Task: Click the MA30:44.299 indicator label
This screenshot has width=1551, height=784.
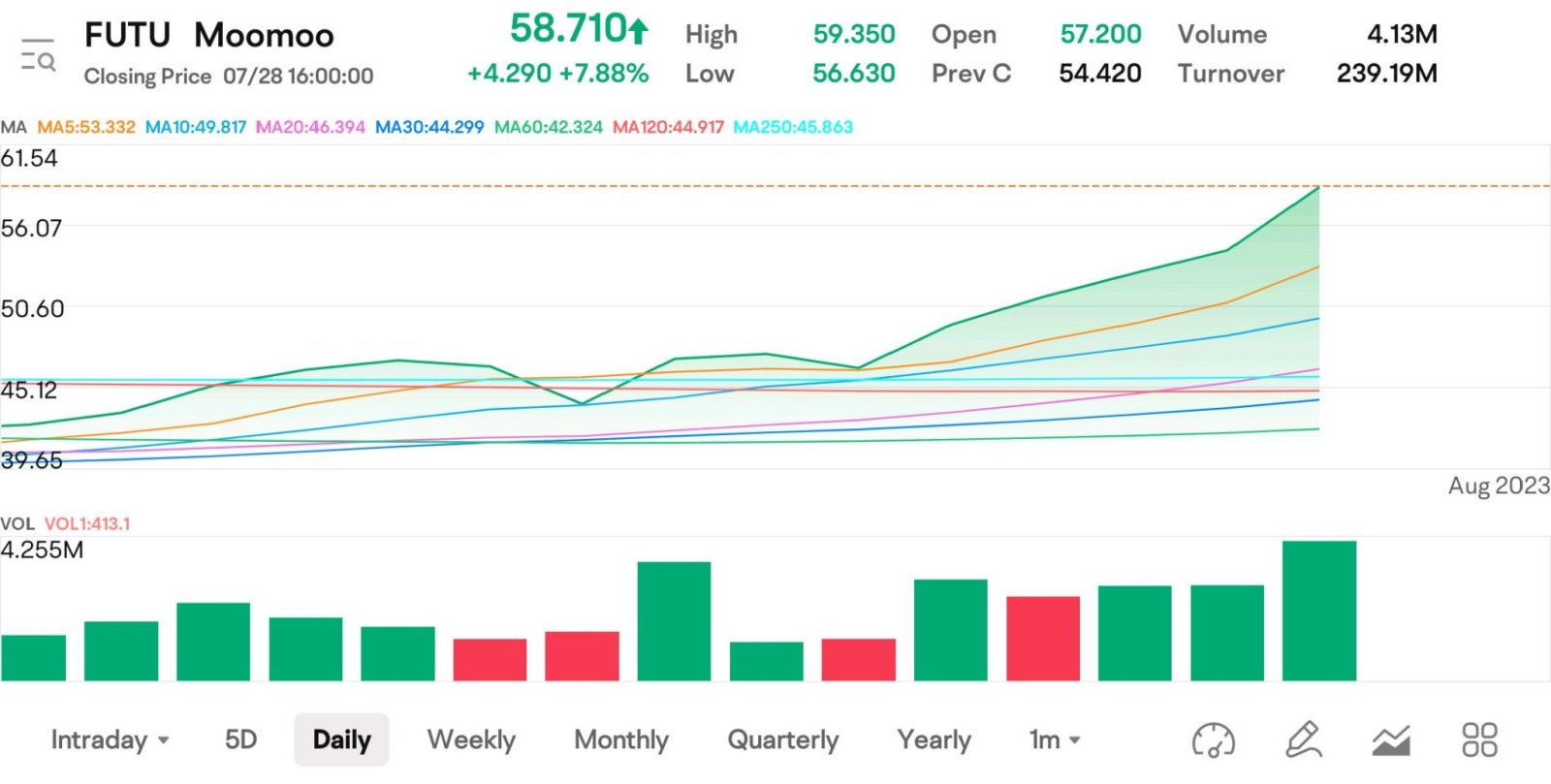Action: click(429, 127)
